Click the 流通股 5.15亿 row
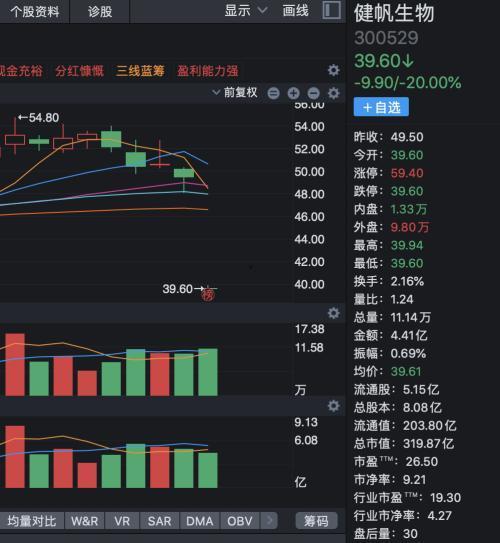 396,389
